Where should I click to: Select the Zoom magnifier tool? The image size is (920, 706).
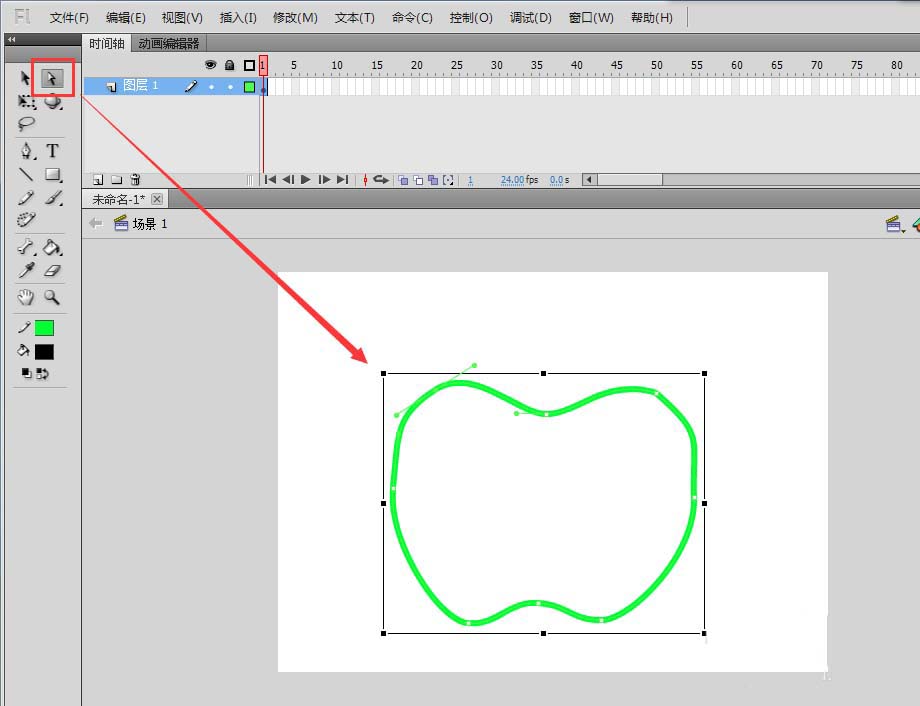click(x=52, y=297)
